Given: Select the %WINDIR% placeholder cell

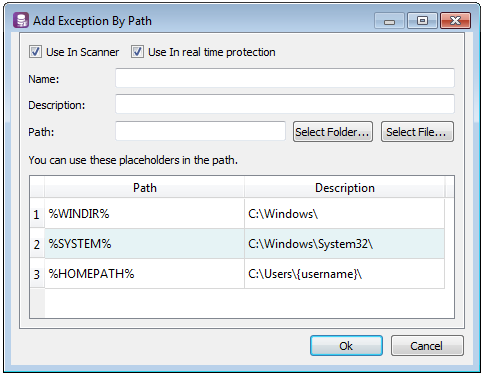Looking at the screenshot, I should (145, 214).
